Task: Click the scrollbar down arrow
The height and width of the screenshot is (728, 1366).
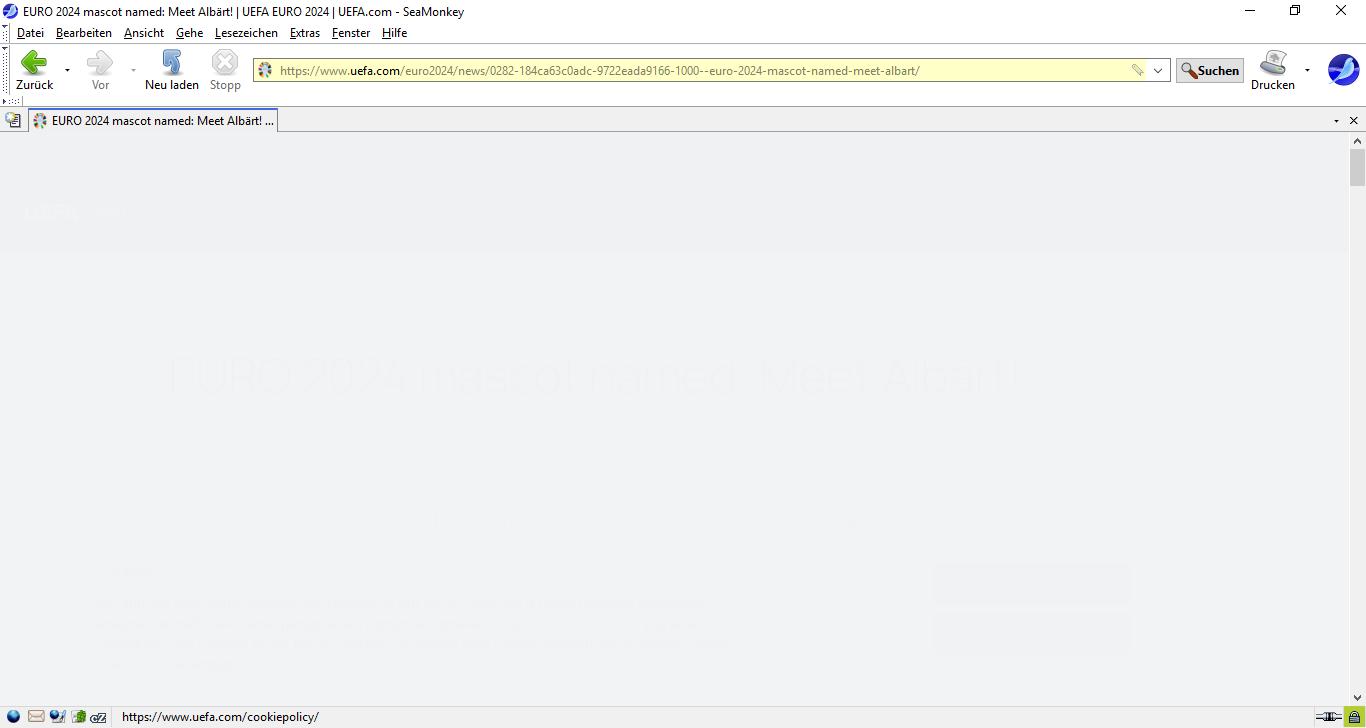Action: point(1357,697)
